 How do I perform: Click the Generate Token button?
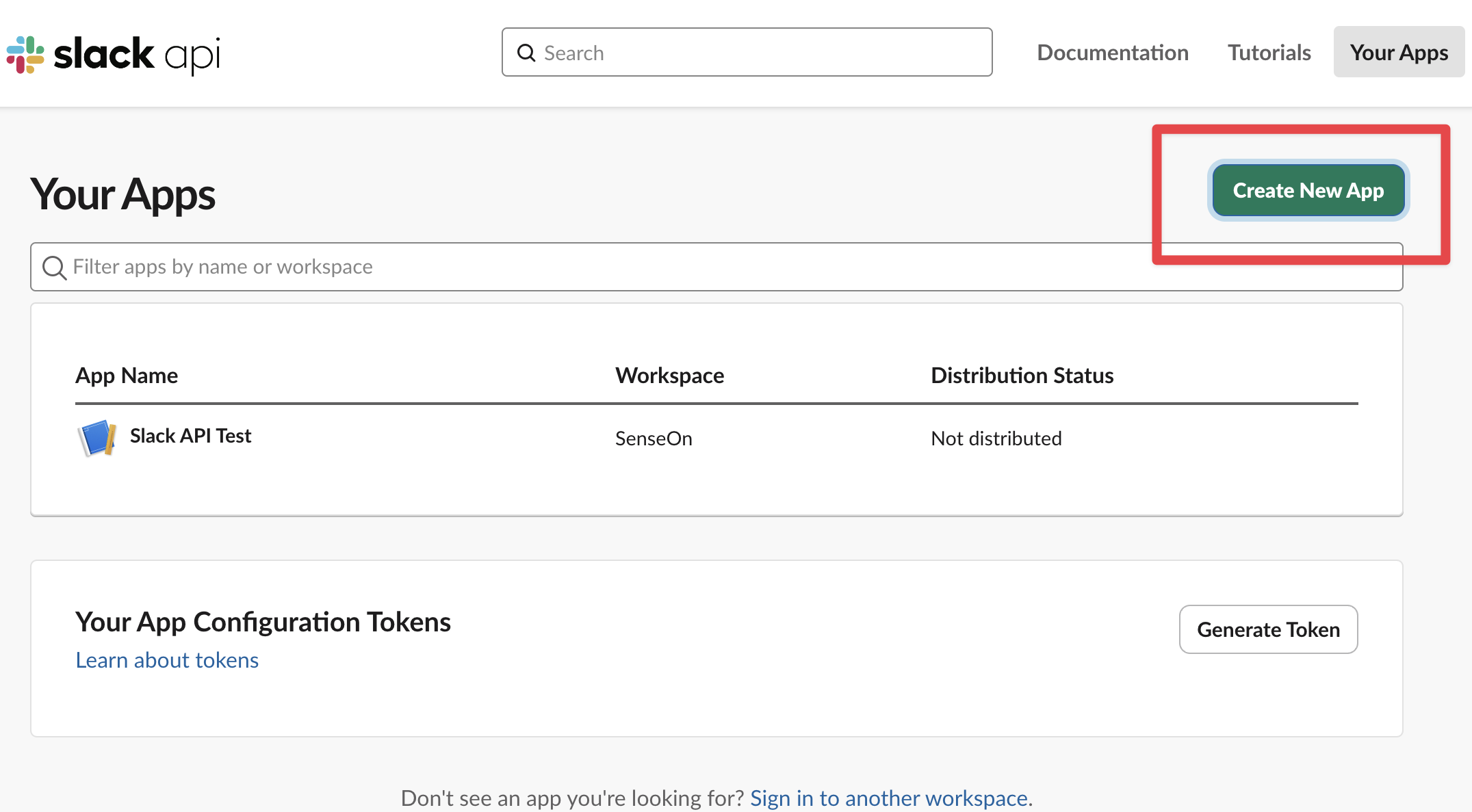click(1268, 629)
